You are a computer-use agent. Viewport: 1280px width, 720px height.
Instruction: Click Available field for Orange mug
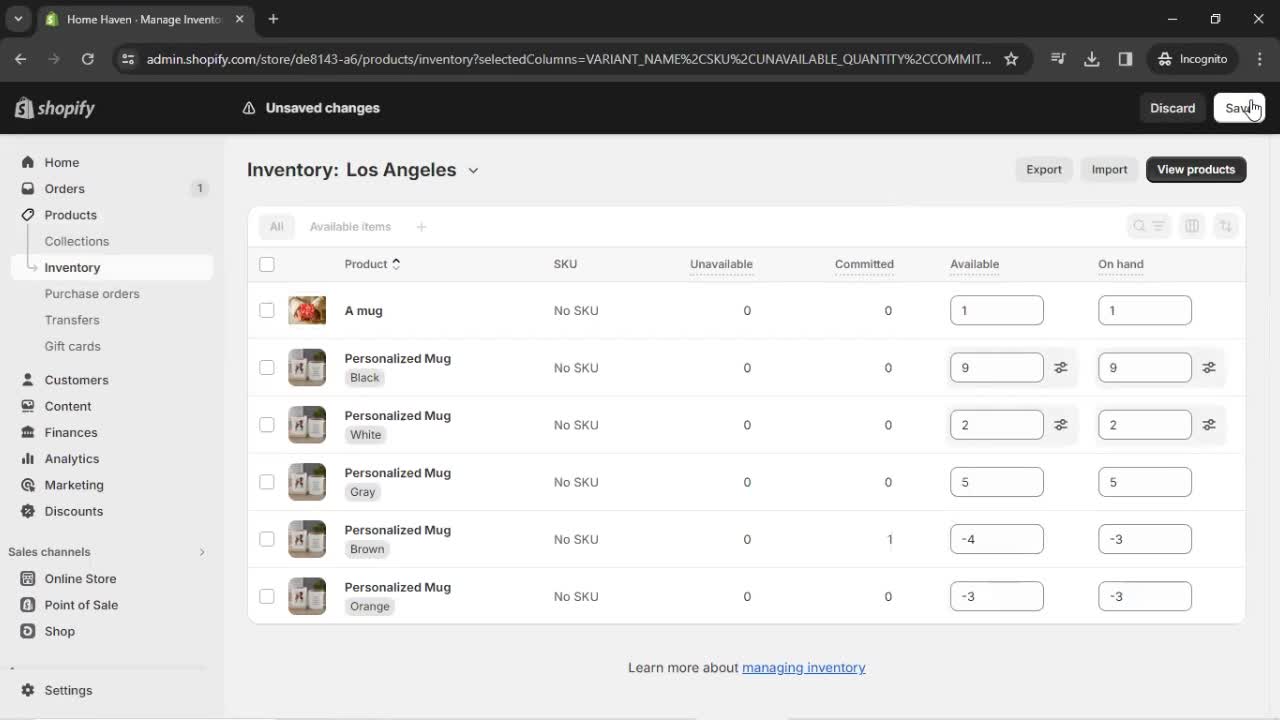tap(996, 596)
